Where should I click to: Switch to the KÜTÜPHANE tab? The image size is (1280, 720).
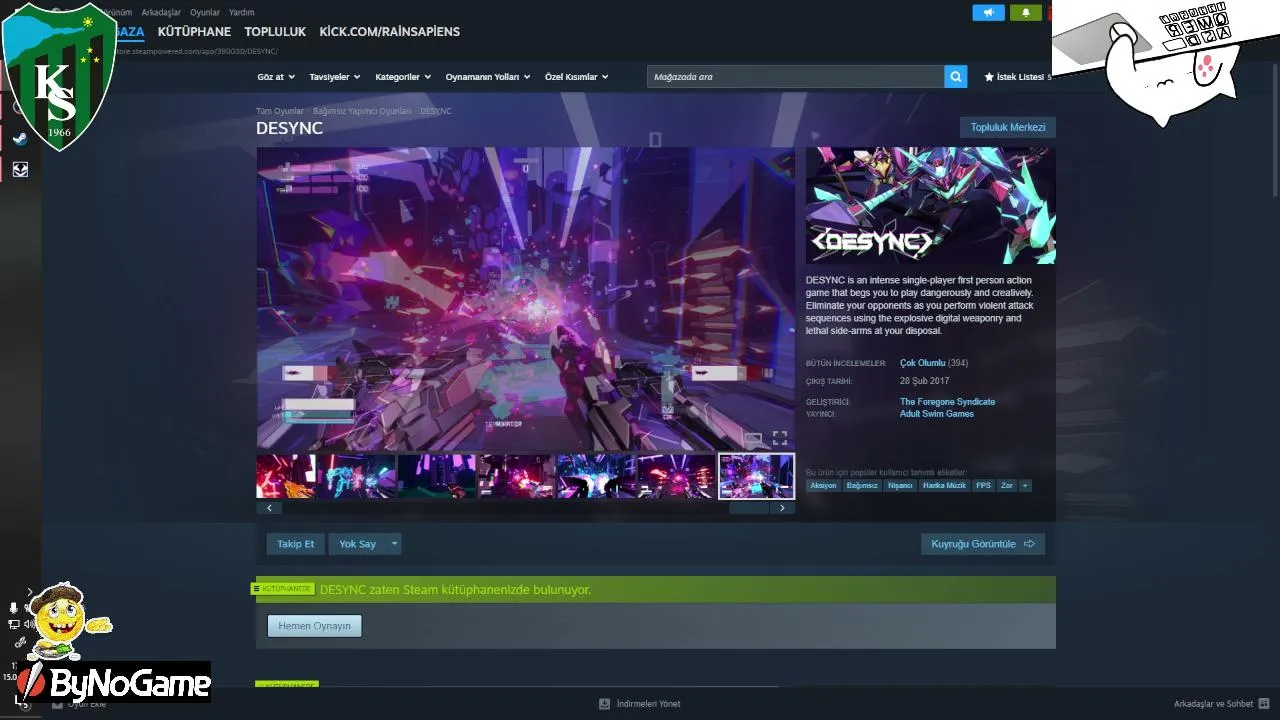[194, 32]
